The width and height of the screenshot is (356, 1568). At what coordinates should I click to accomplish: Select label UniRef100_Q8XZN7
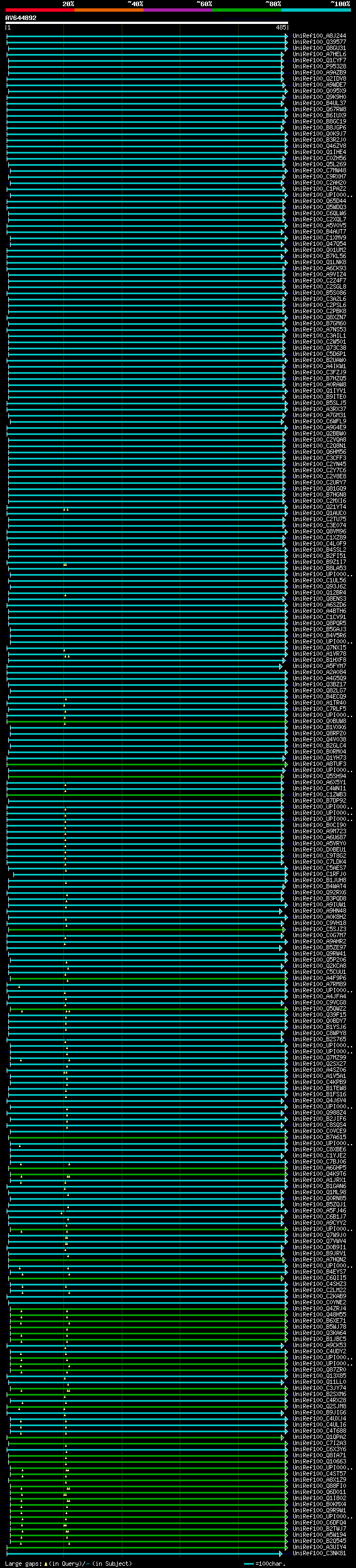point(319,317)
